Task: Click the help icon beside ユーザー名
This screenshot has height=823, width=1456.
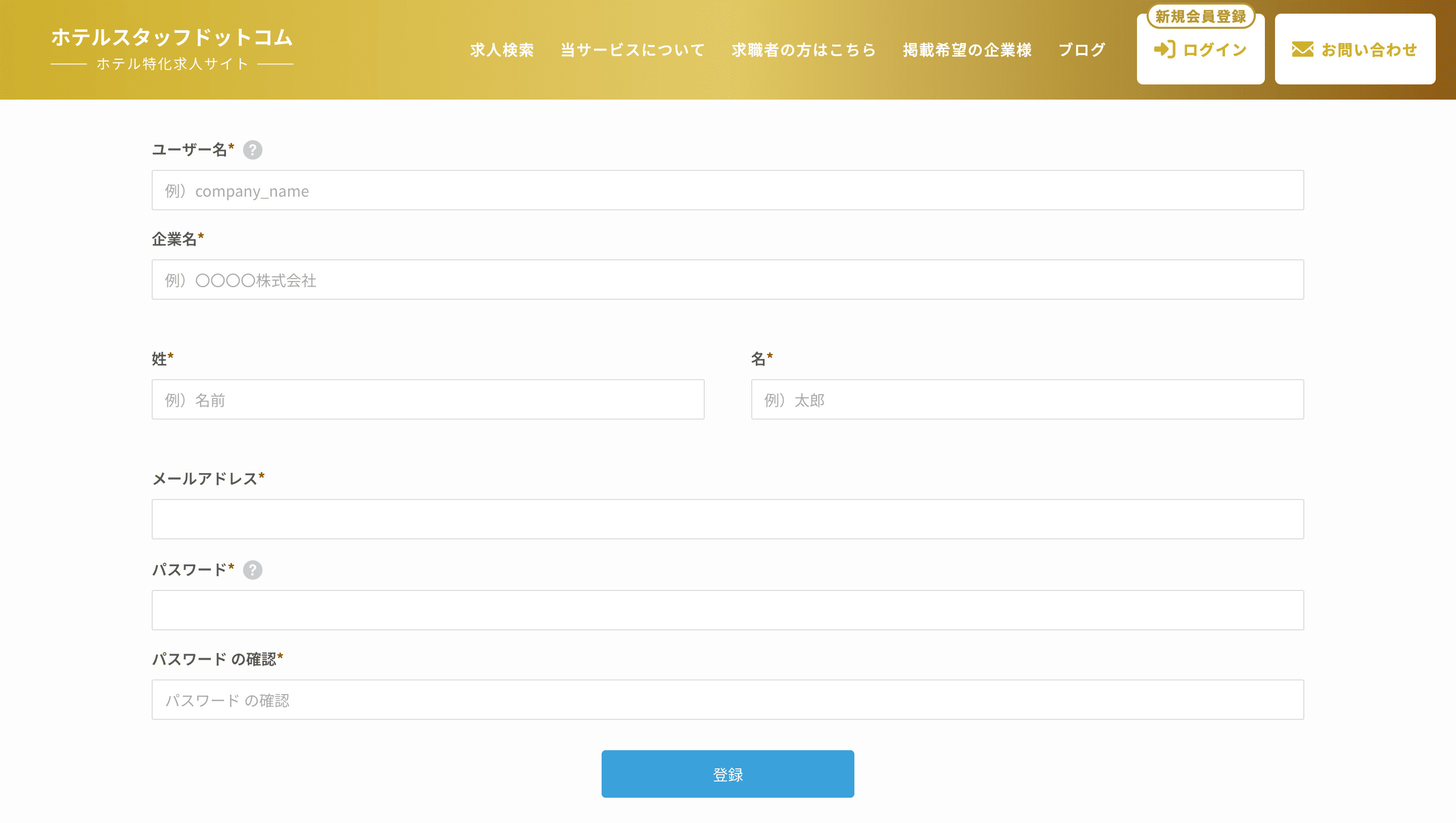Action: (252, 150)
